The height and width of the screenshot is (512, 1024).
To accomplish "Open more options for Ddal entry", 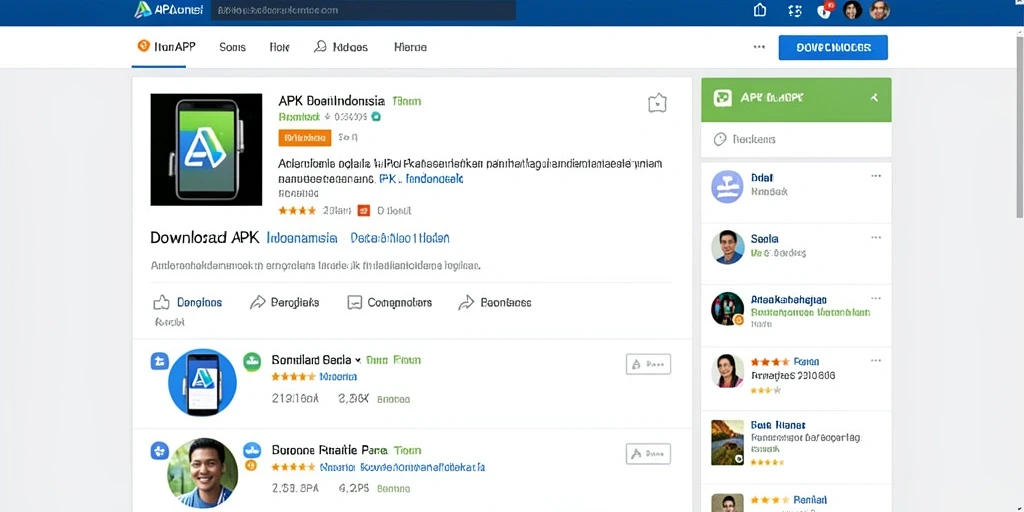I will click(x=876, y=176).
